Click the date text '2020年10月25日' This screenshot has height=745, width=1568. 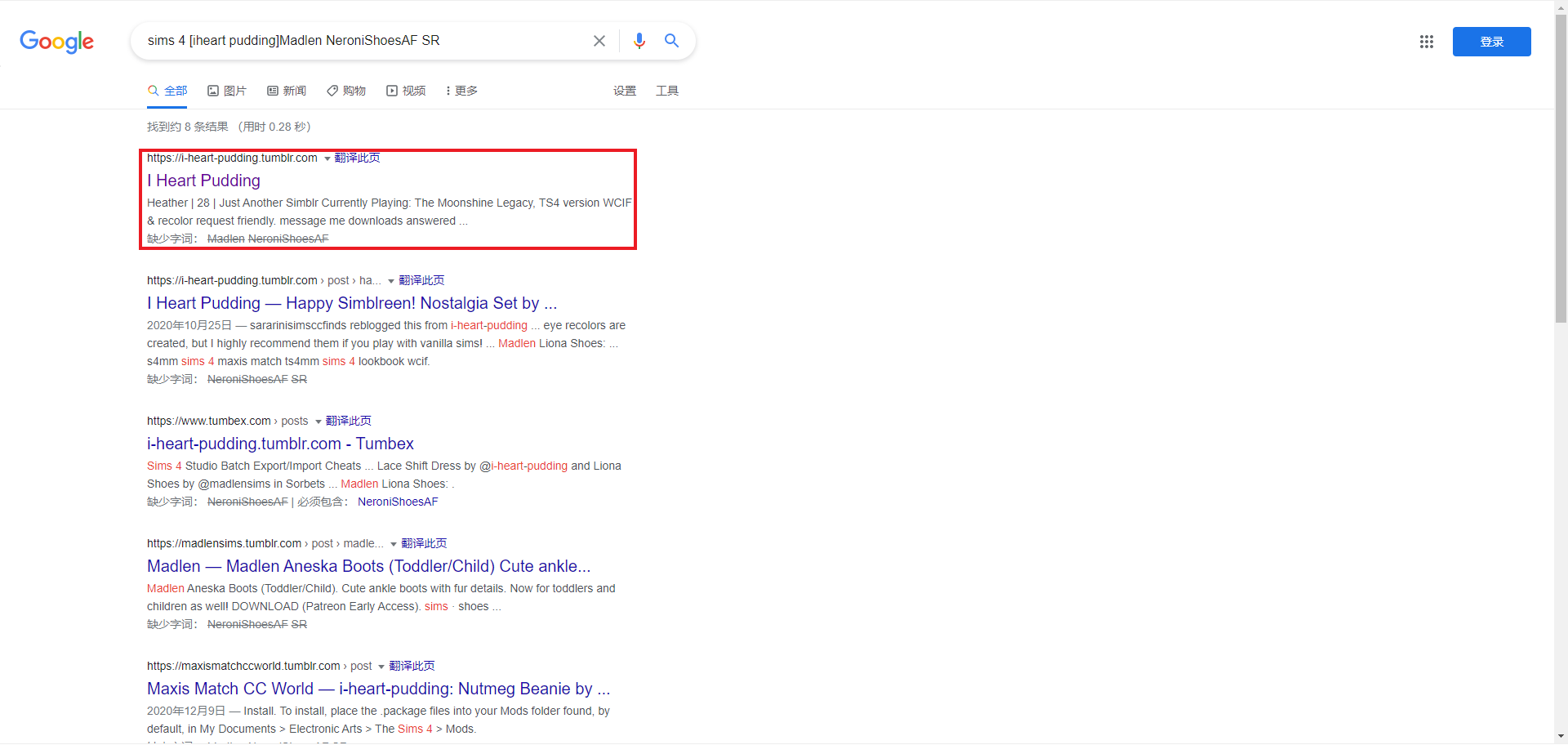(189, 325)
